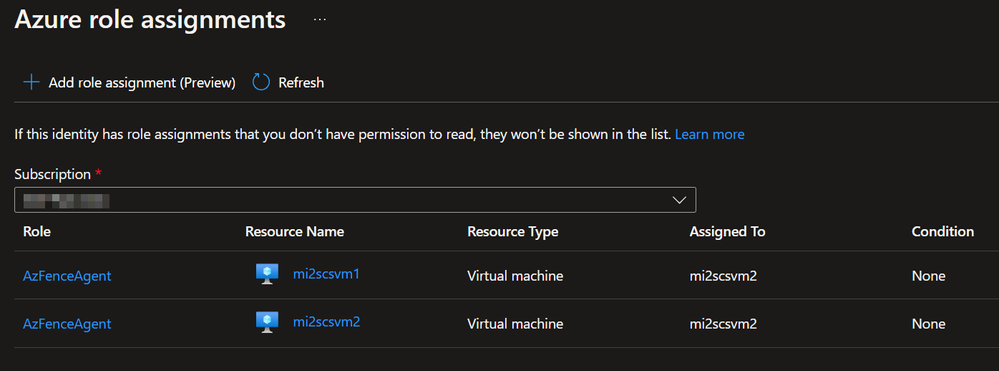Select the None condition in second row

928,324
